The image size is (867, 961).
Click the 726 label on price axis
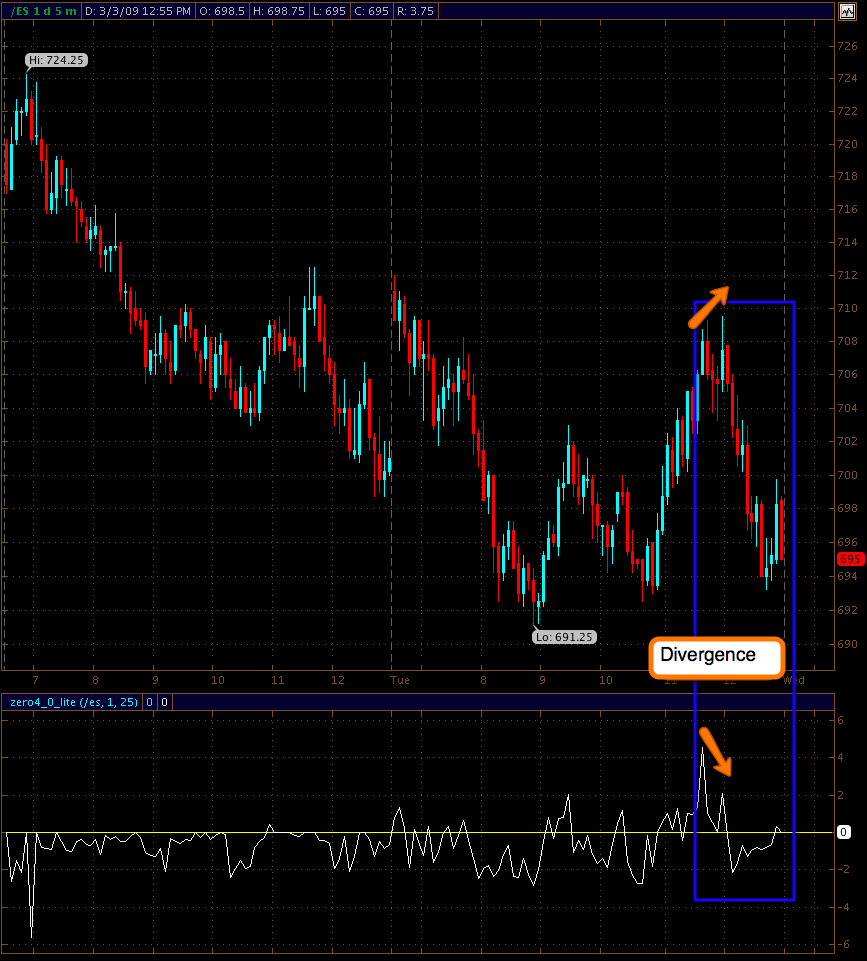coord(846,46)
